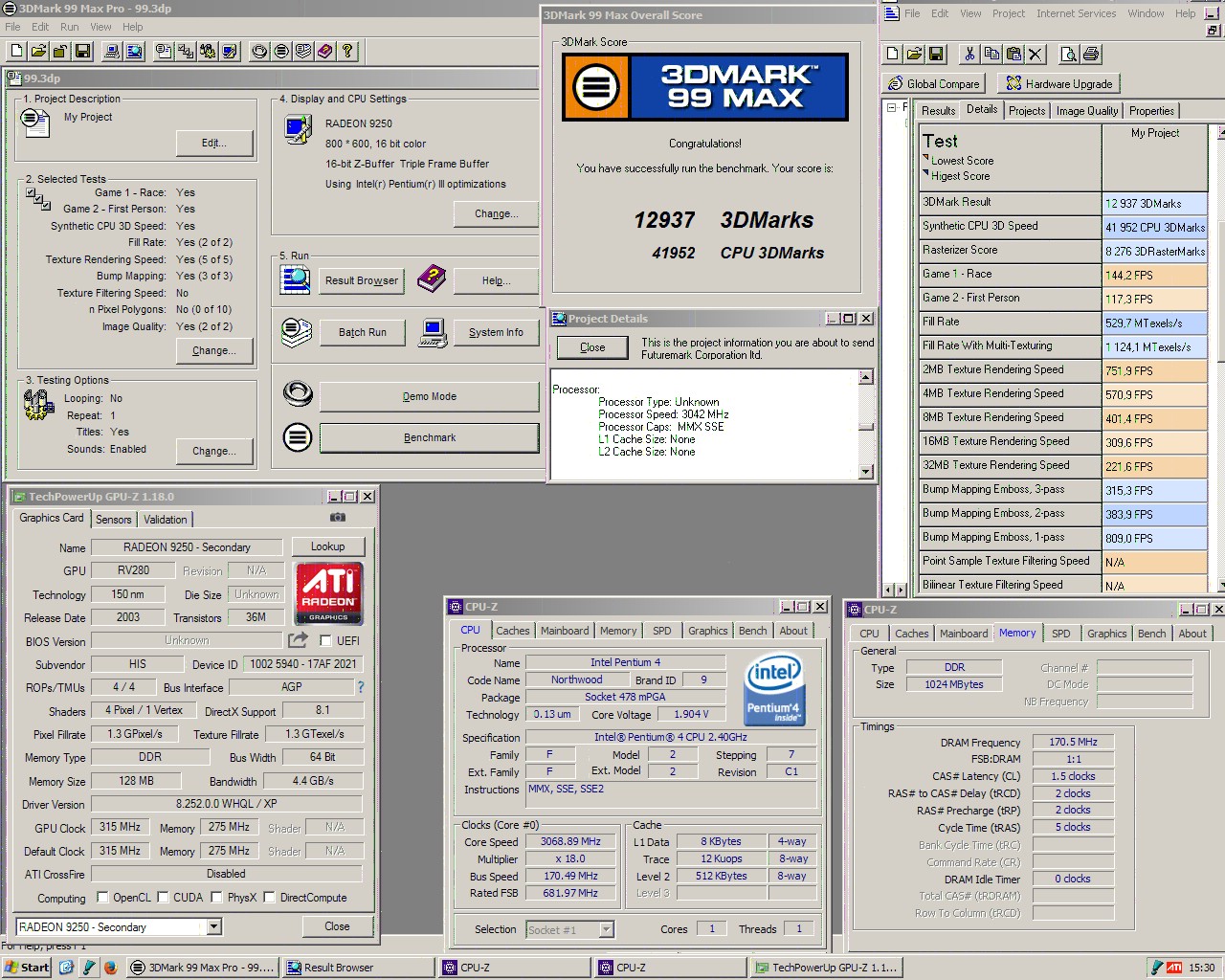The image size is (1225, 980).
Task: Open the Run menu in 3DMark 99 Max
Action: pos(70,27)
